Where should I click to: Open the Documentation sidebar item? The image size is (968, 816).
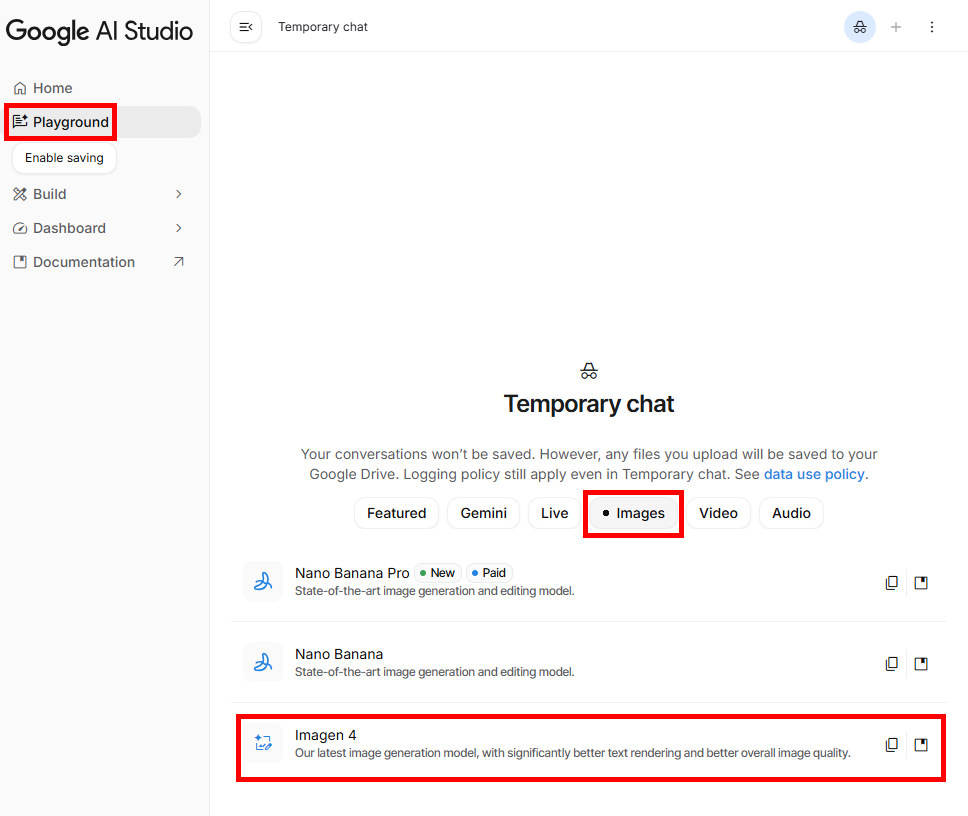click(x=102, y=262)
